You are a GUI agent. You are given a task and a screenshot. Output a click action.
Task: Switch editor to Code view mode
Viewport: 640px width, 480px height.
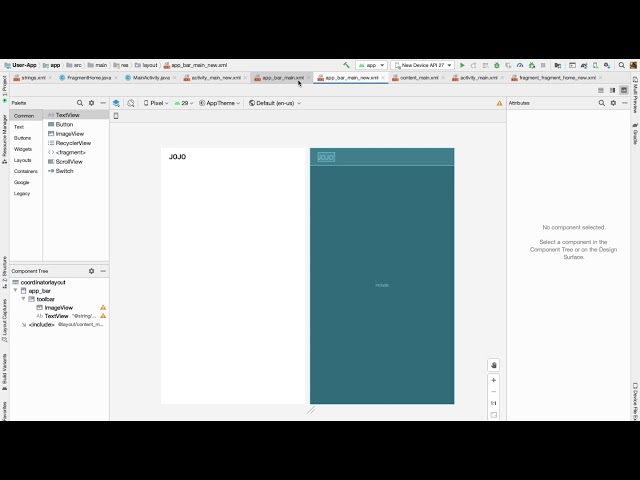pos(601,90)
